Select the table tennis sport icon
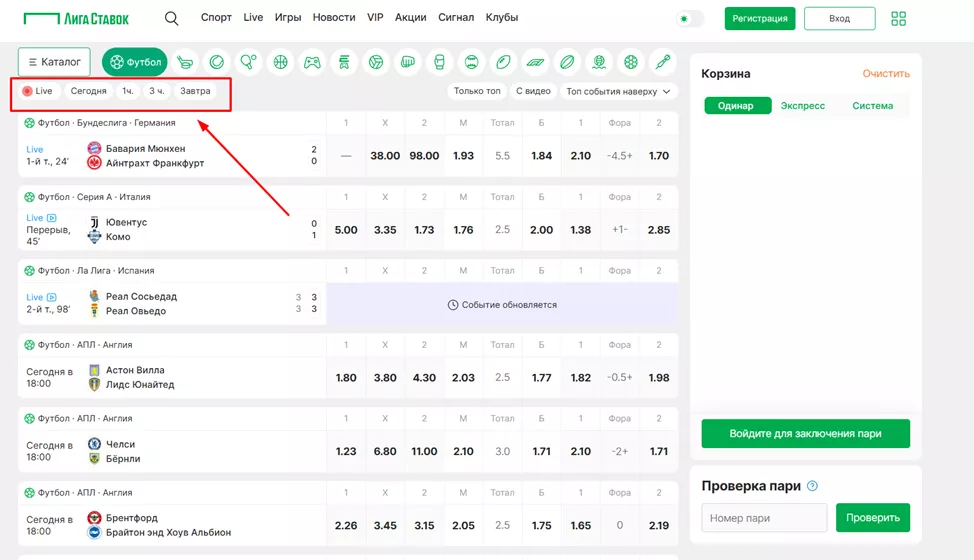This screenshot has width=974, height=560. 249,62
